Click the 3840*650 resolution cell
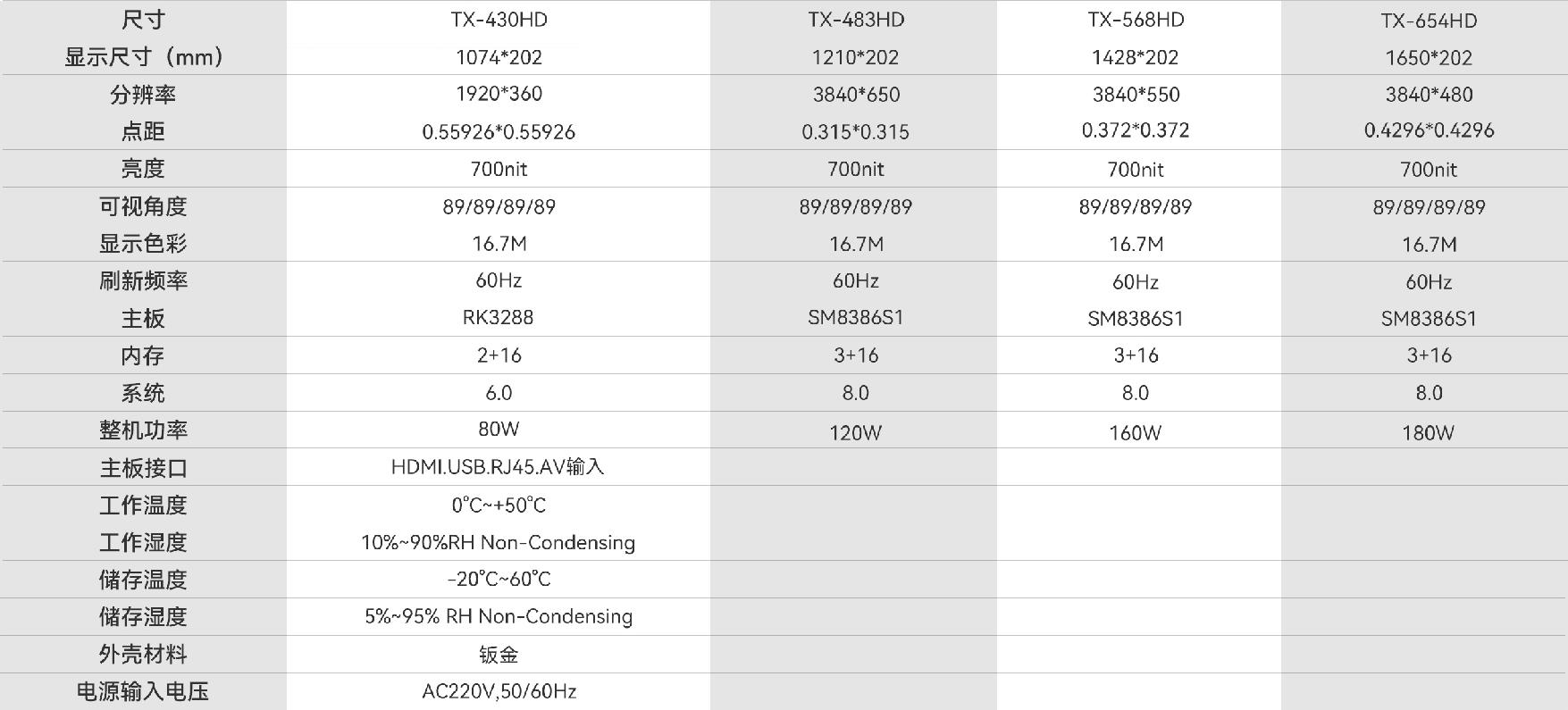The height and width of the screenshot is (710, 1568). (x=856, y=95)
